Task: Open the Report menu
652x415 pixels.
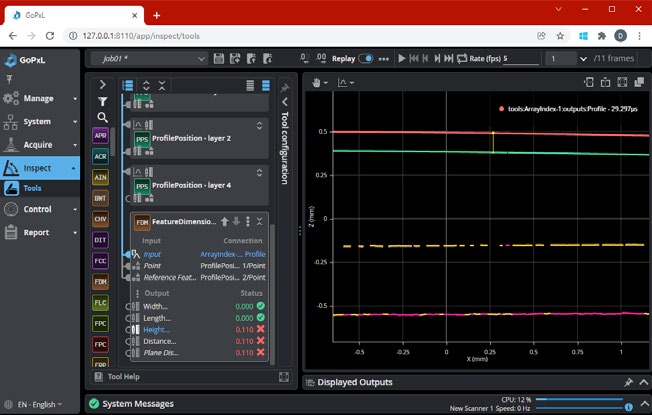Action: [40, 232]
